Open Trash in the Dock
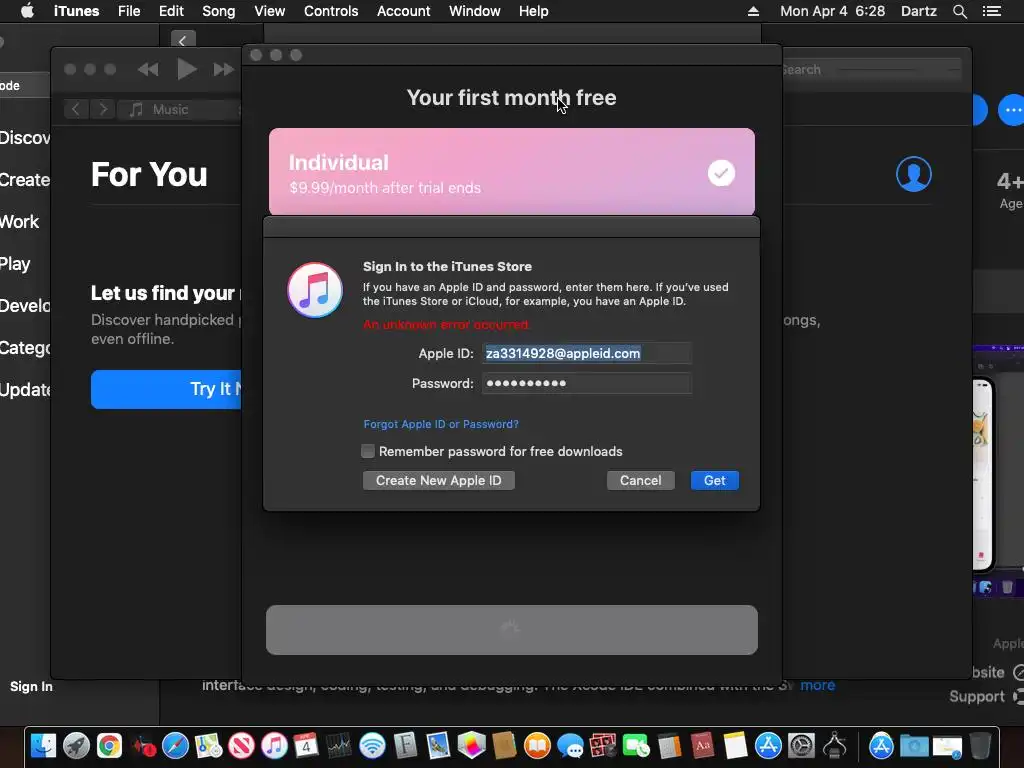Image resolution: width=1024 pixels, height=768 pixels. 980,746
